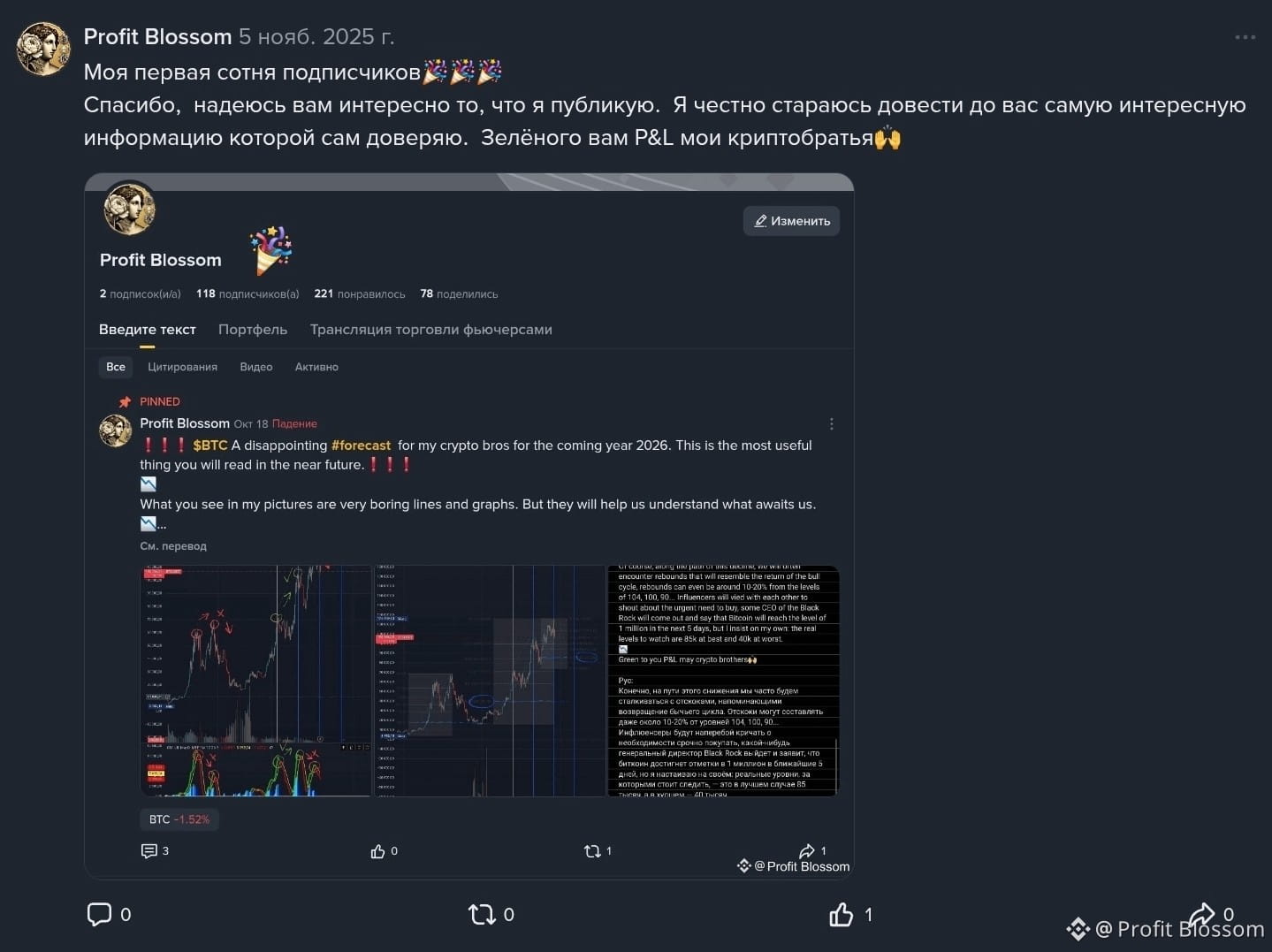Select the Цитирования filter
The width and height of the screenshot is (1272, 952).
182,367
